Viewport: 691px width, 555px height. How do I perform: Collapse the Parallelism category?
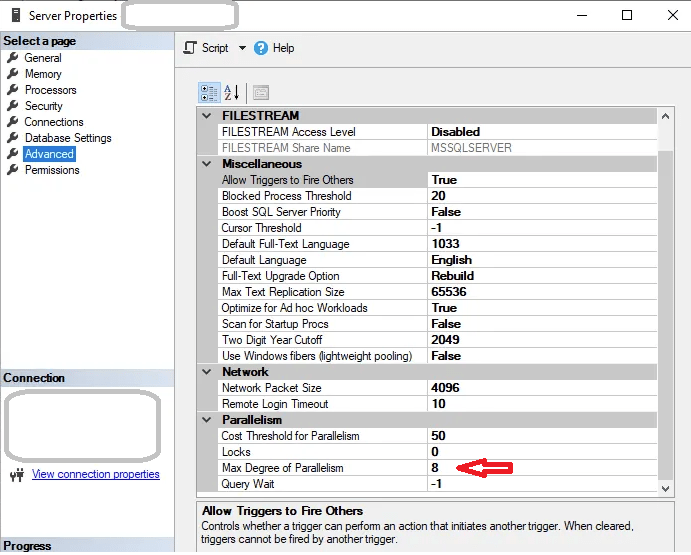(x=207, y=420)
